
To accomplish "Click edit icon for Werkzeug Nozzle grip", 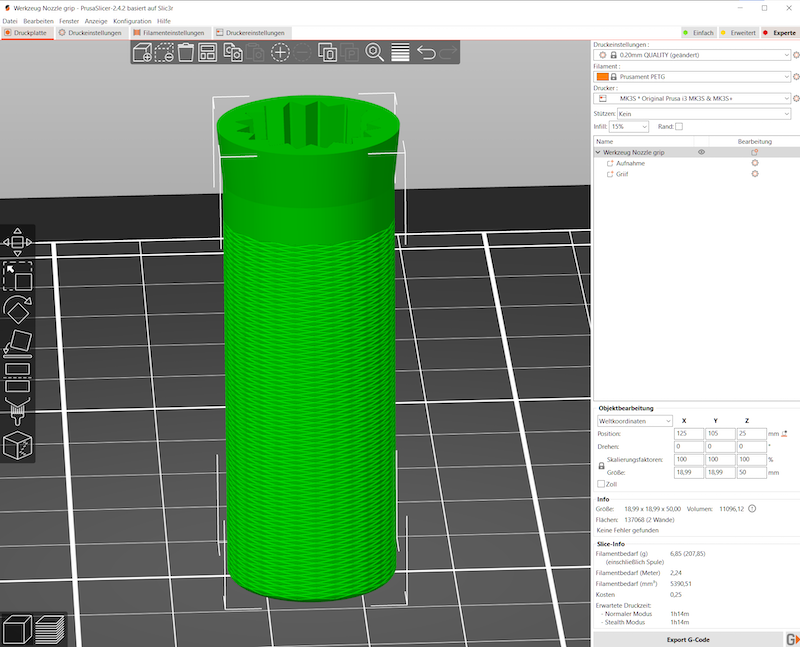I will point(755,152).
